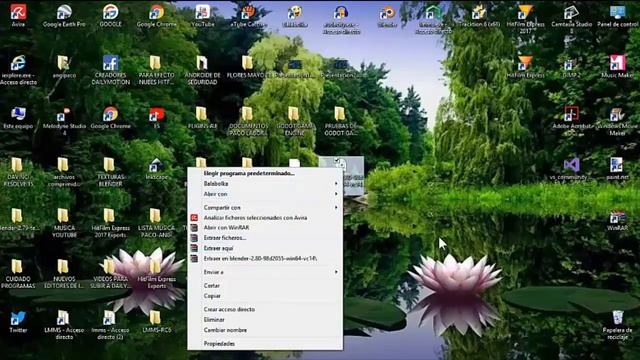Screen dimensions: 640x360
Task: Select the PLUGINS AE folder
Action: pos(202,118)
